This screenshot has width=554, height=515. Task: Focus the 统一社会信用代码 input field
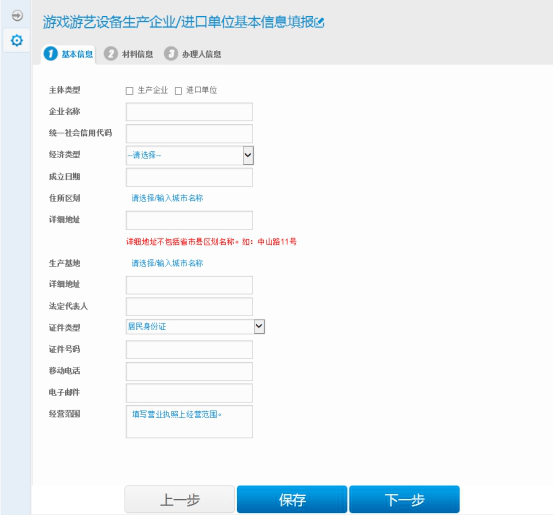189,133
